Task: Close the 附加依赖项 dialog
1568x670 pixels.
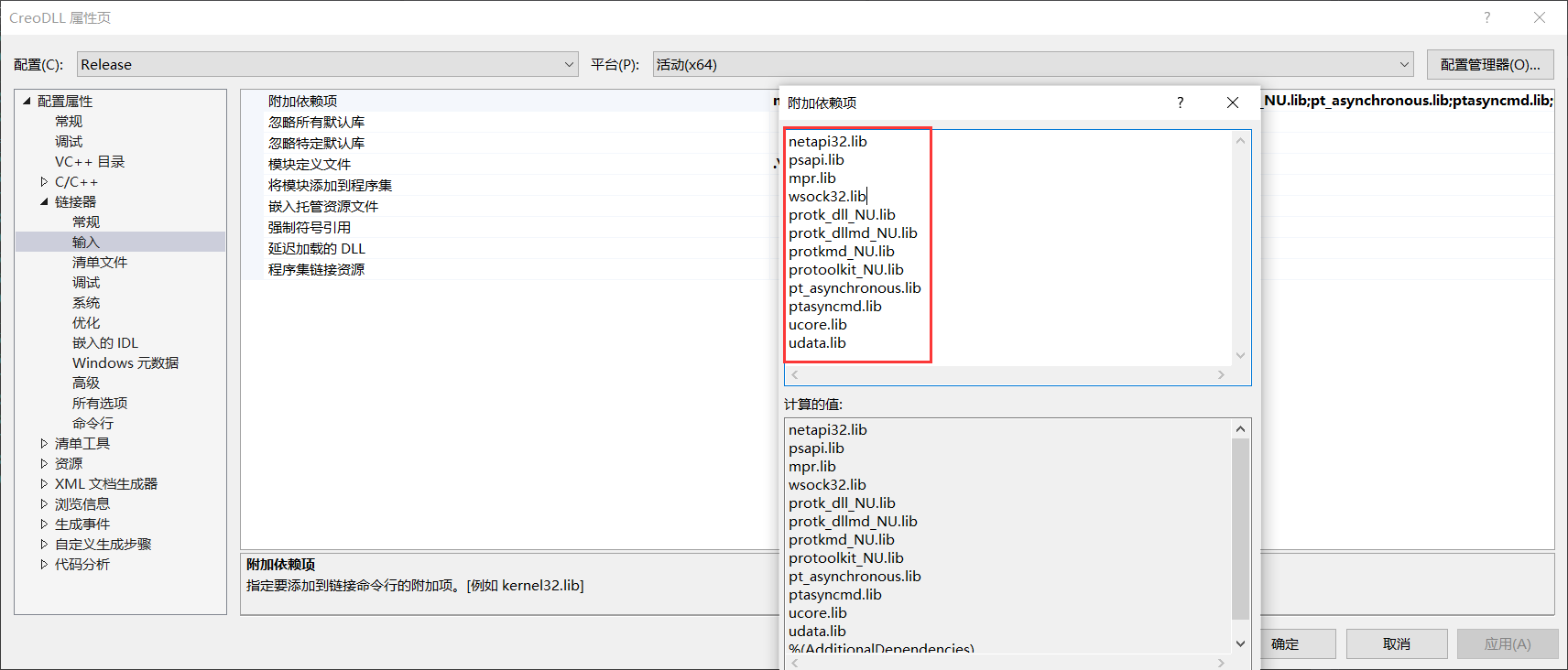Action: (1233, 103)
